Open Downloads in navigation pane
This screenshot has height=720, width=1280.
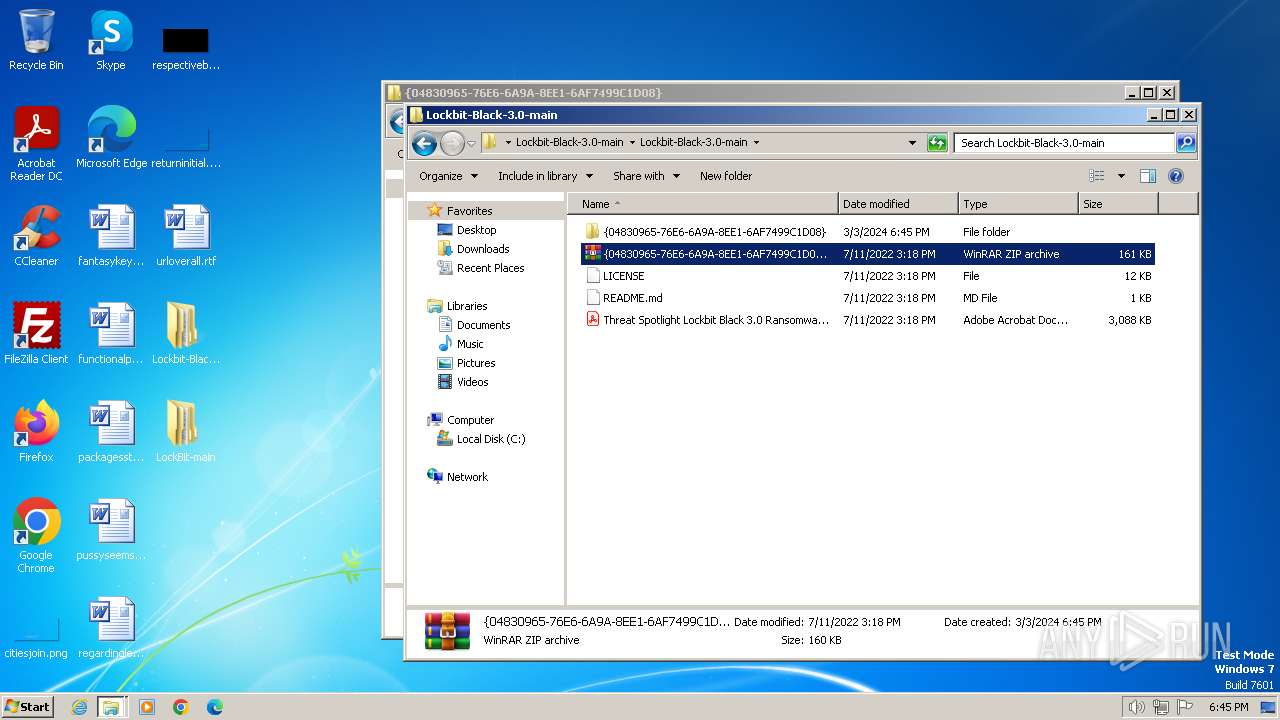pyautogui.click(x=483, y=249)
